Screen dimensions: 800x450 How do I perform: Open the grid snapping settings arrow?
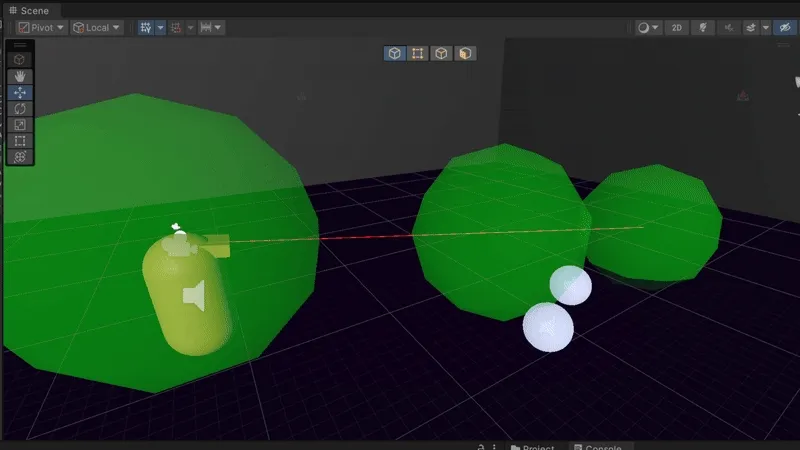coord(190,28)
